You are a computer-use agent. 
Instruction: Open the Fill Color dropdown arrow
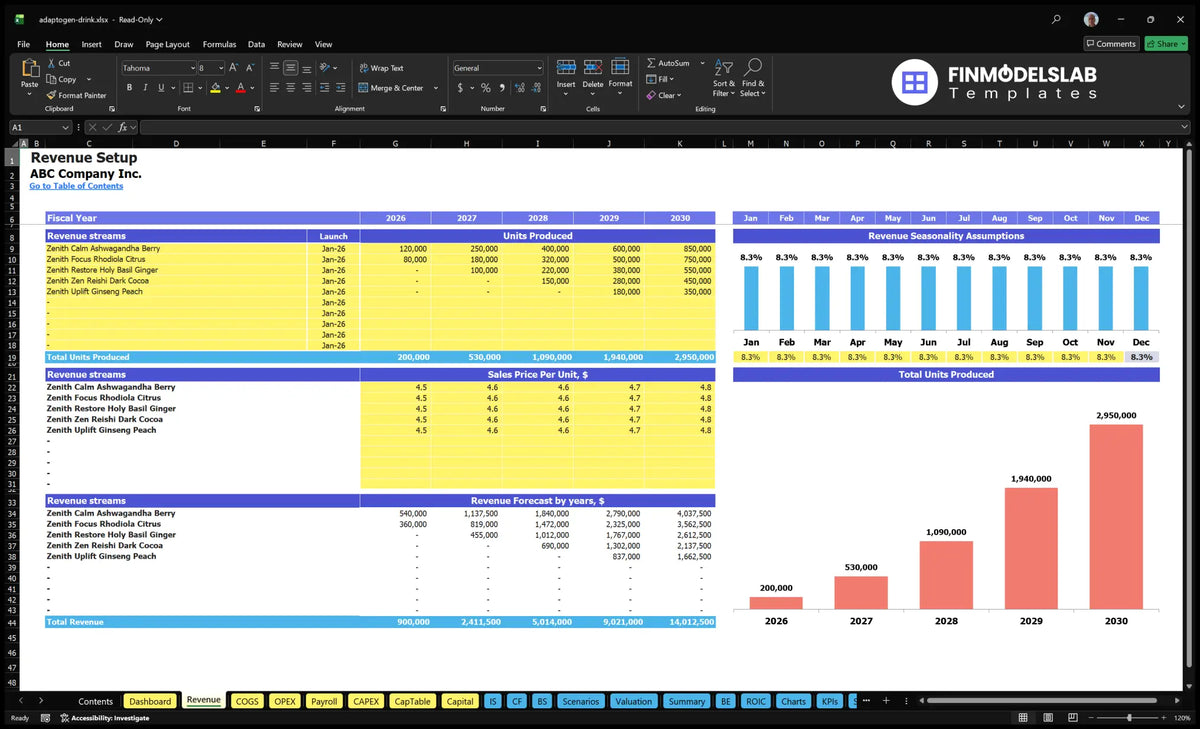(226, 88)
